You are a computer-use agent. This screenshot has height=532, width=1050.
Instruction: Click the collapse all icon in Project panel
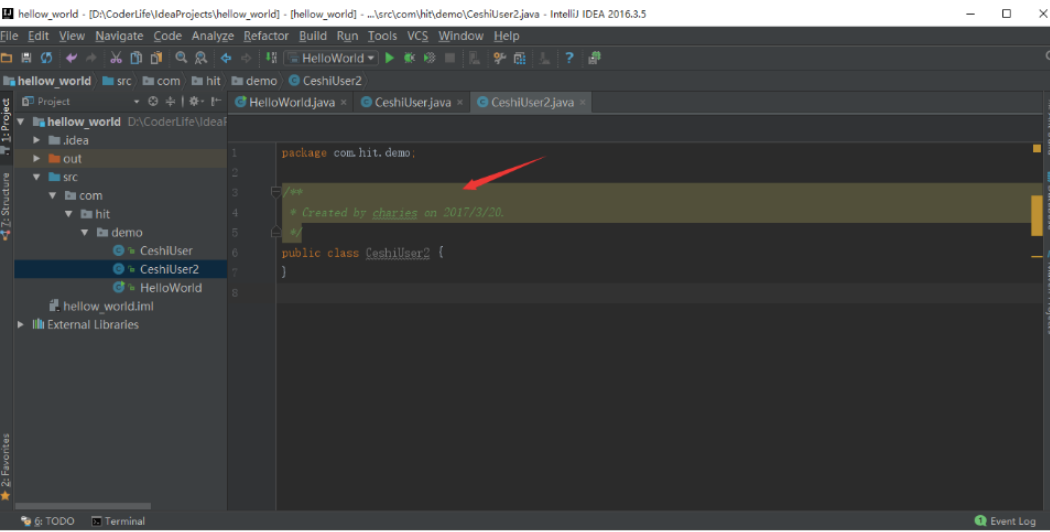tap(171, 101)
